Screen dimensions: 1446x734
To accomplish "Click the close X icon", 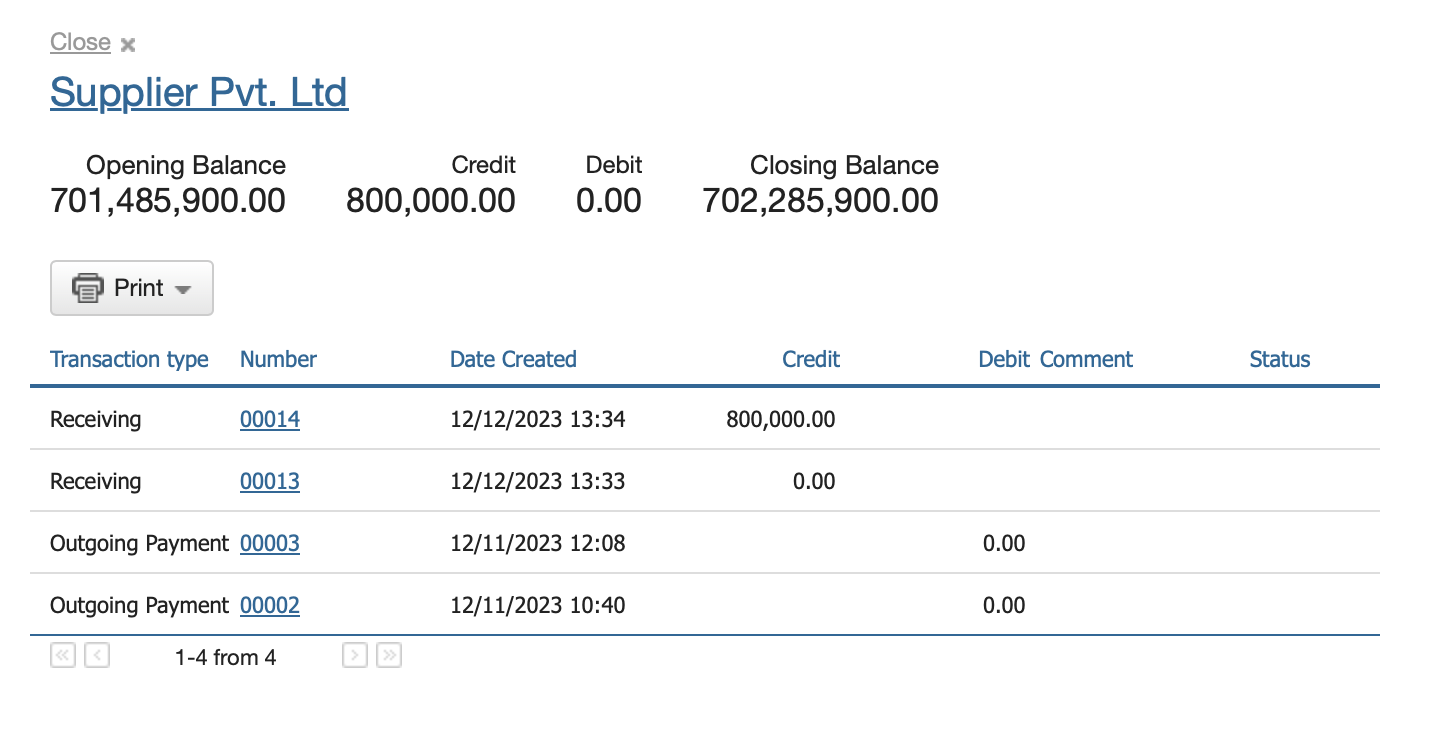I will point(128,44).
